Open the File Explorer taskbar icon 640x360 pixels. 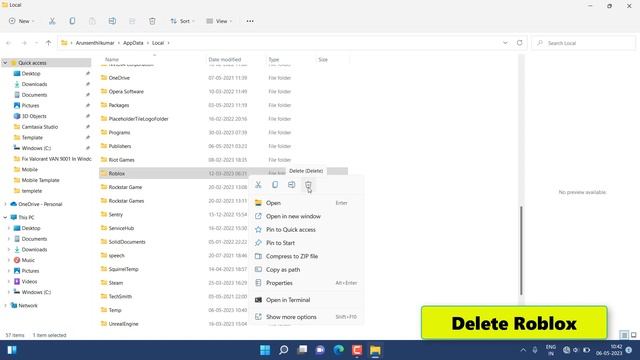click(375, 350)
